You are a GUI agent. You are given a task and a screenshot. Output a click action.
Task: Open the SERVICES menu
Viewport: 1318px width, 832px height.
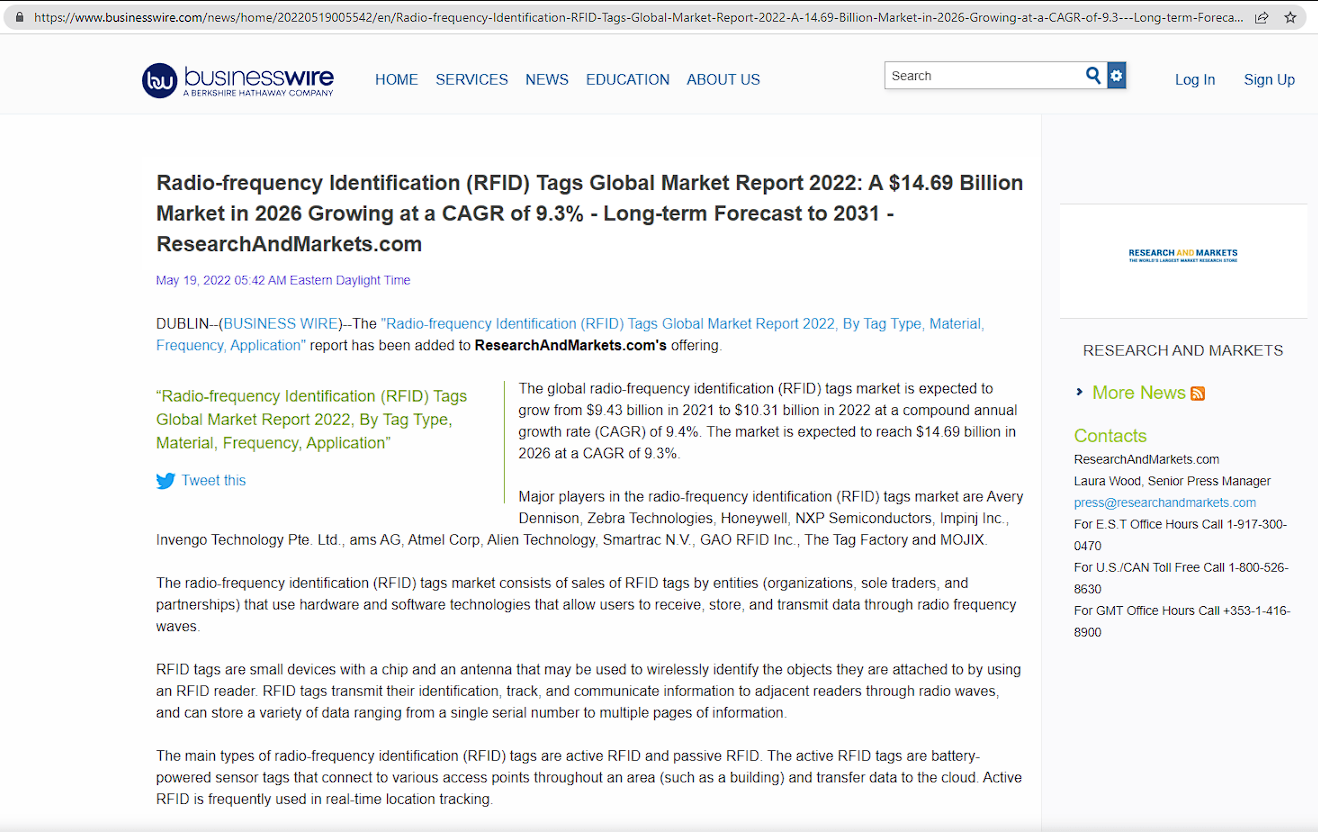(472, 80)
